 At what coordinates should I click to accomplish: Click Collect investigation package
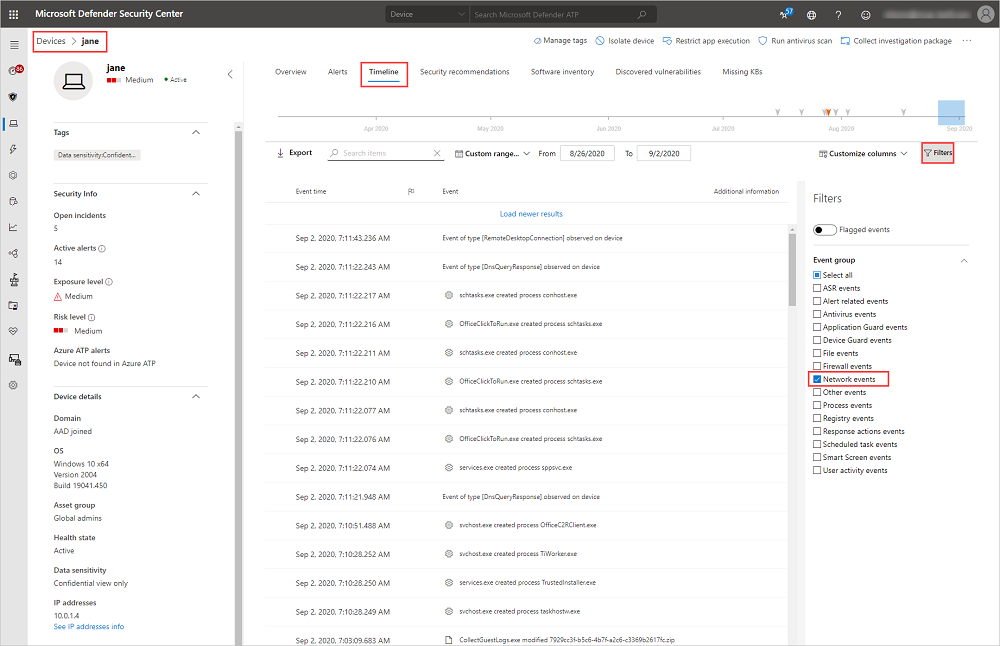pyautogui.click(x=896, y=41)
